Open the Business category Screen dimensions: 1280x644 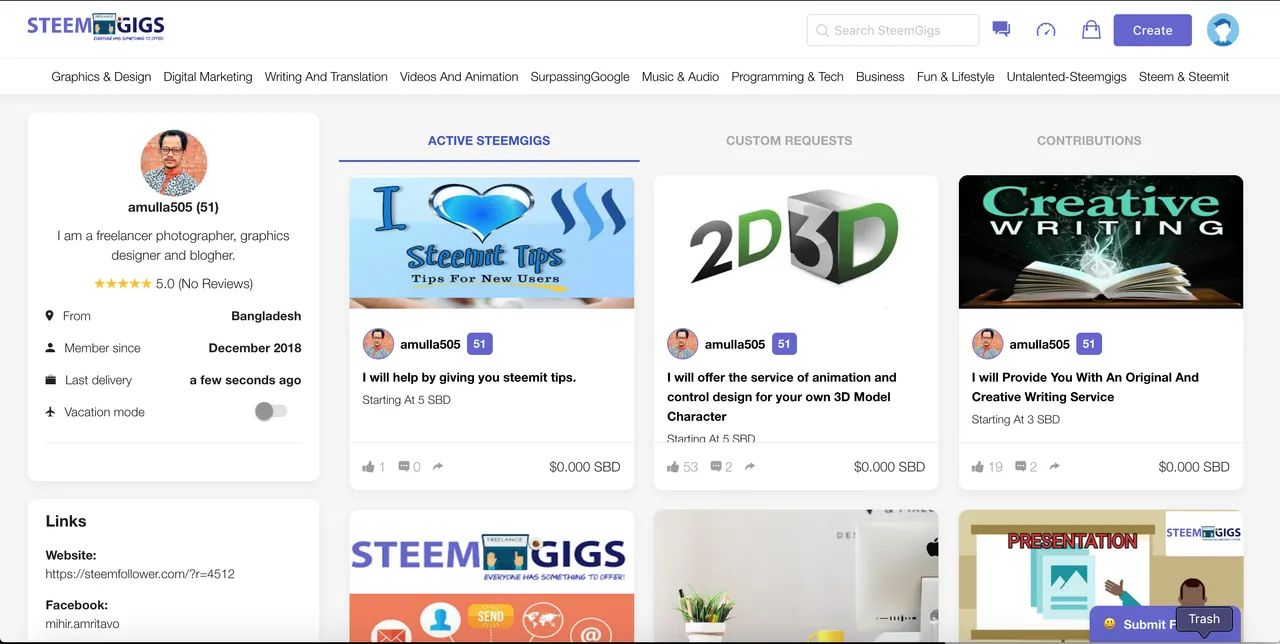tap(880, 77)
